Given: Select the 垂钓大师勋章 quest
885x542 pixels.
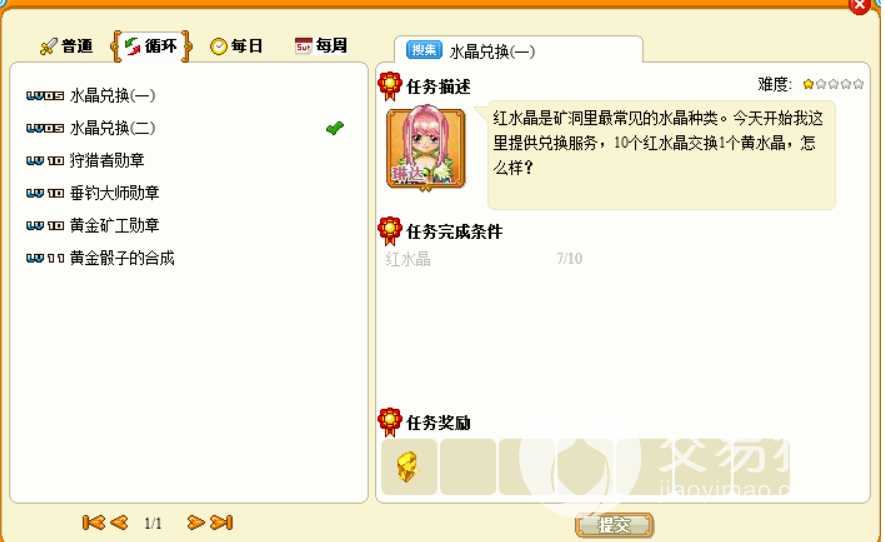Looking at the screenshot, I should coord(93,193).
